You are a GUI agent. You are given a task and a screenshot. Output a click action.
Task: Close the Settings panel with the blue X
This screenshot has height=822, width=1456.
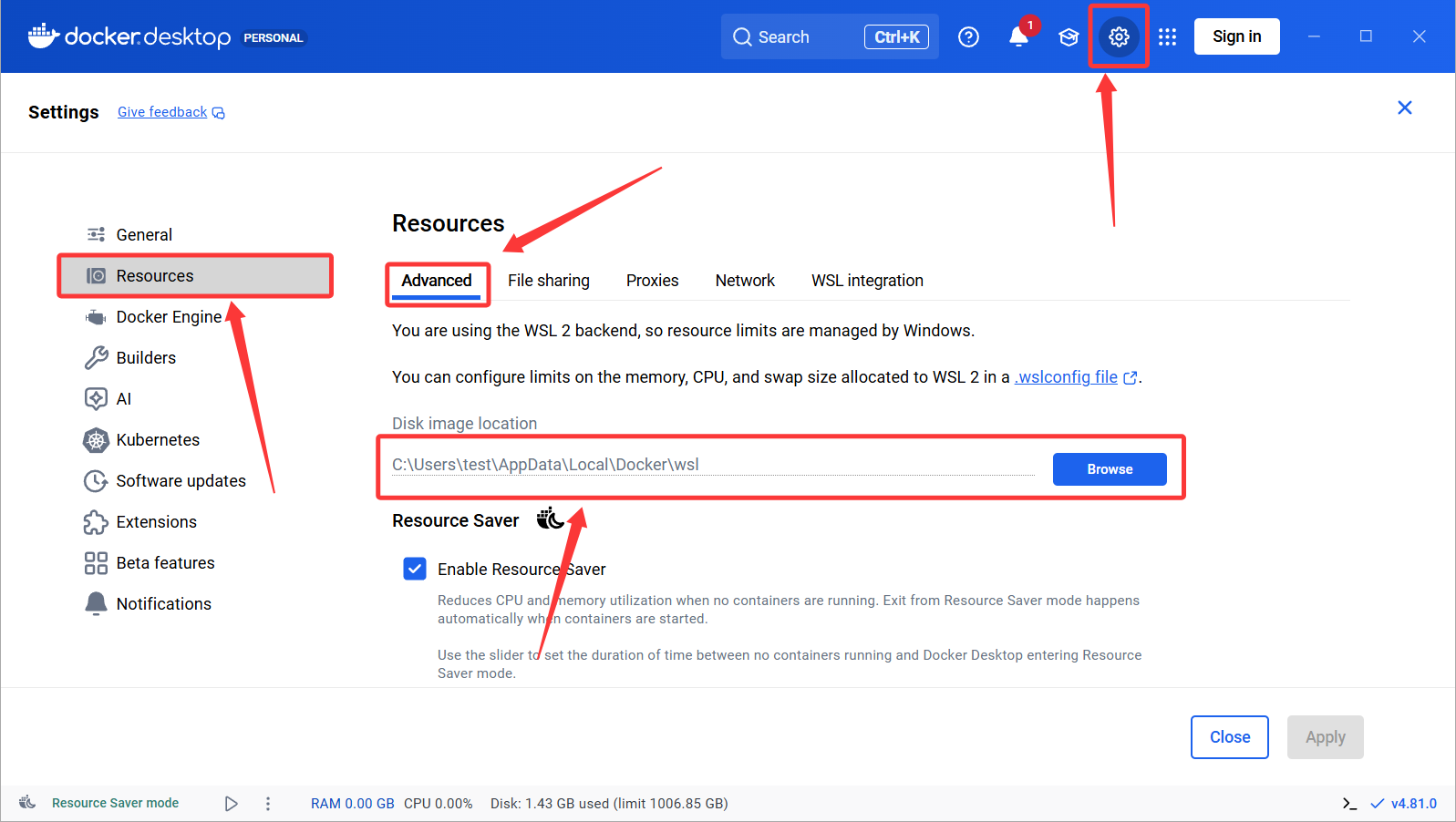pyautogui.click(x=1405, y=108)
